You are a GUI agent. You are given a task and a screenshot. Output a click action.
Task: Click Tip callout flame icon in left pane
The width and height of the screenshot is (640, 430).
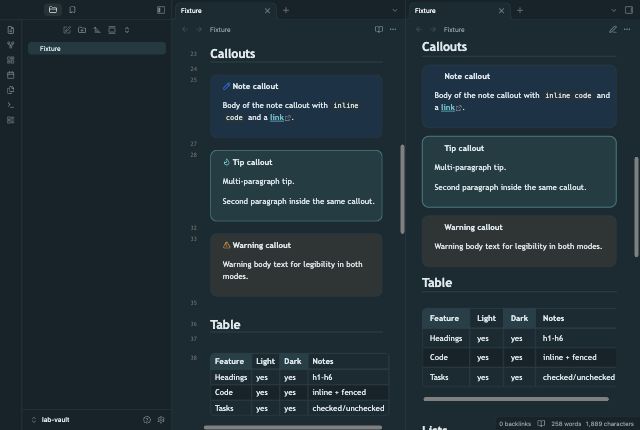227,162
